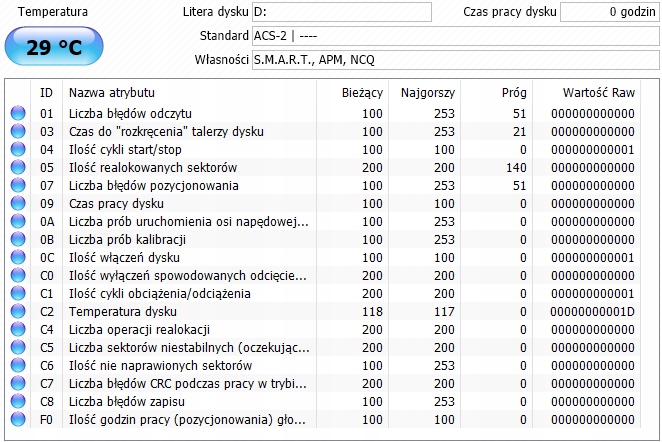Click the Wartość Raw column header

pyautogui.click(x=594, y=92)
